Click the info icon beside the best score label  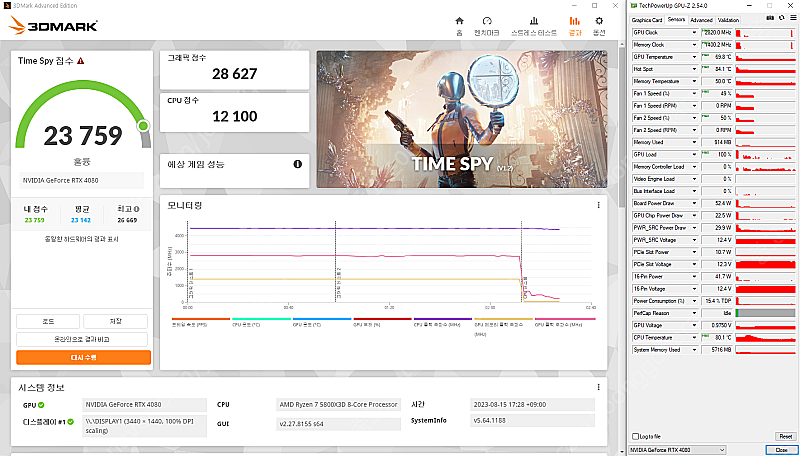(137, 209)
